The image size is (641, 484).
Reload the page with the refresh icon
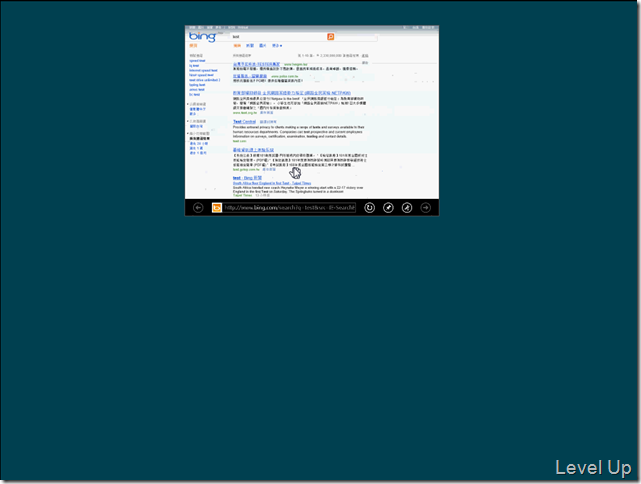tap(369, 208)
